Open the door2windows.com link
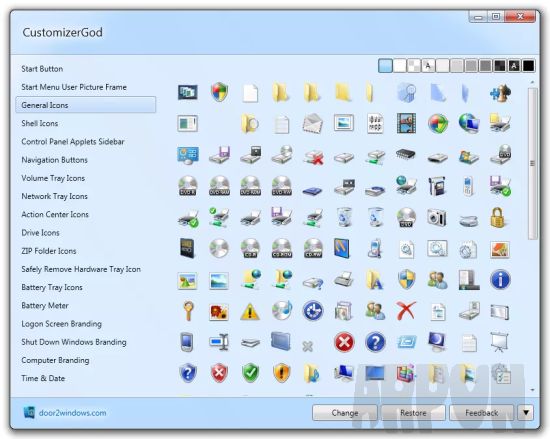Viewport: 550px width, 439px height. coord(73,413)
